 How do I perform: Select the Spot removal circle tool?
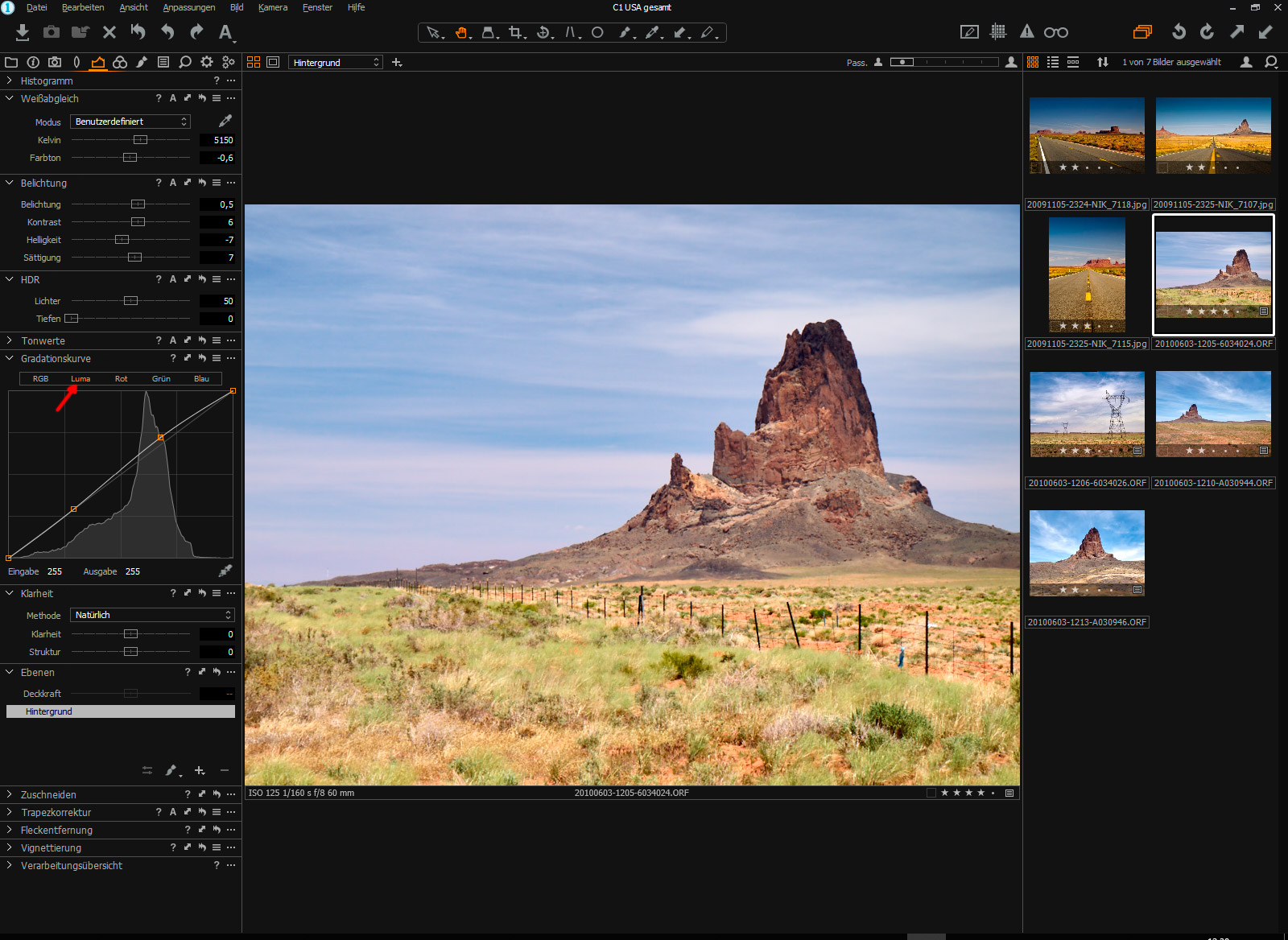point(597,33)
